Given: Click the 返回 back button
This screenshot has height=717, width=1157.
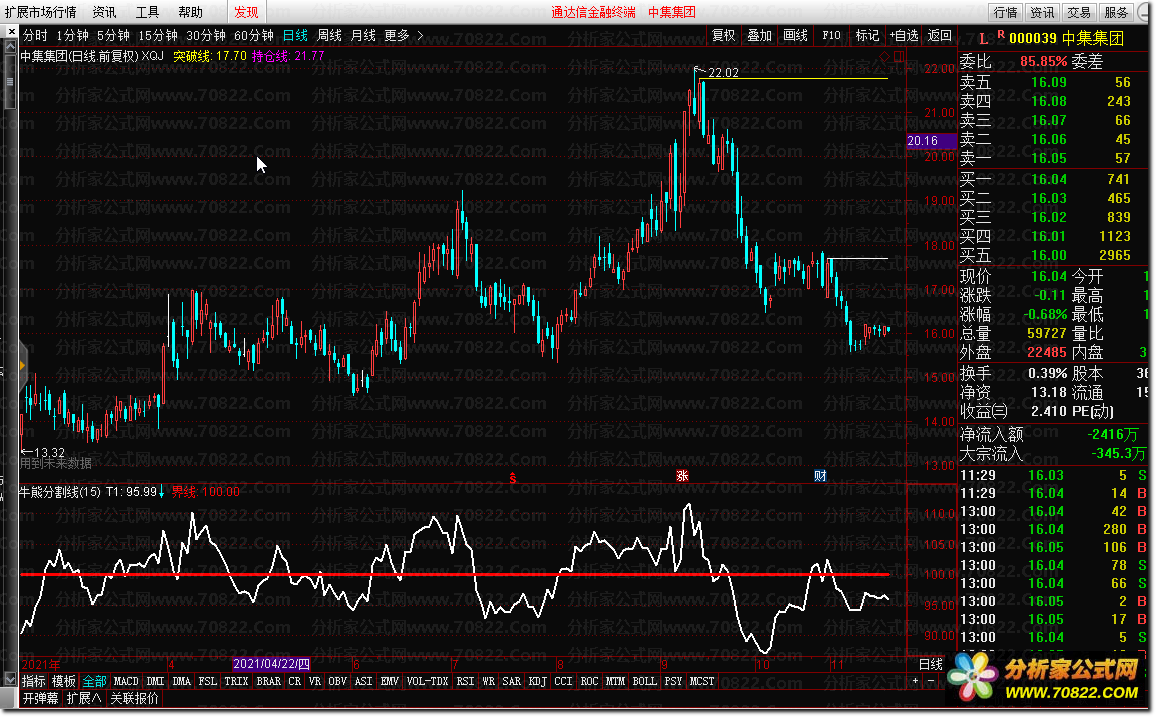Looking at the screenshot, I should (939, 35).
